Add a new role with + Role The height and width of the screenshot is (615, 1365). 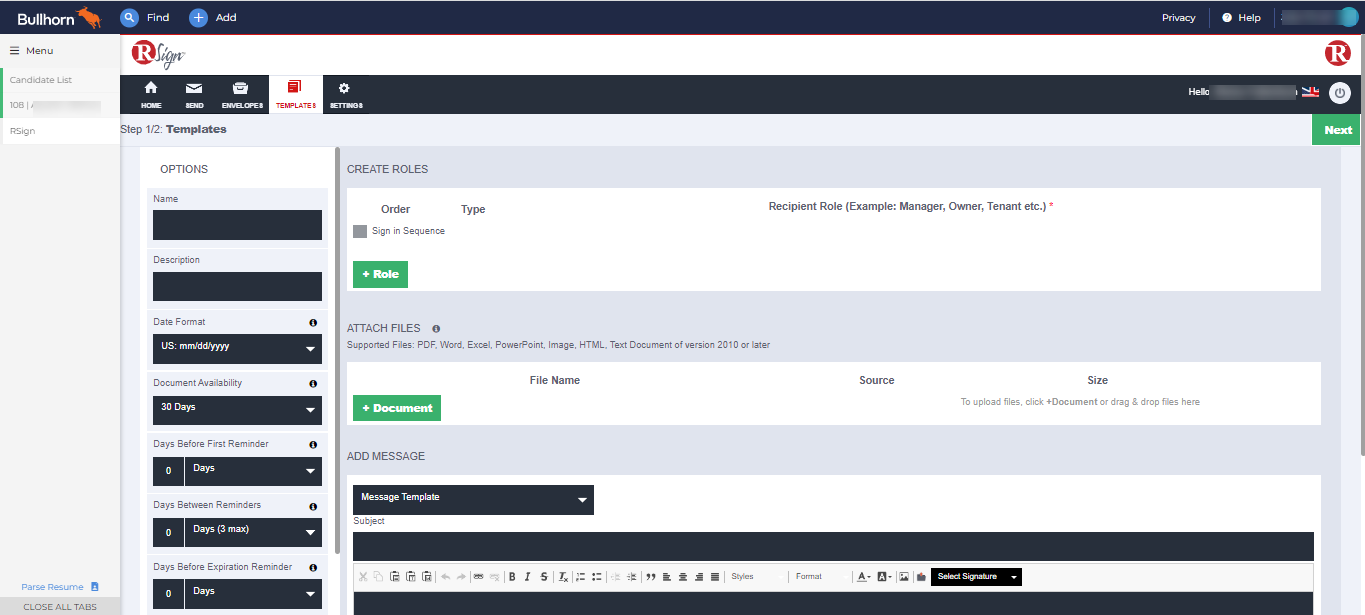(380, 274)
